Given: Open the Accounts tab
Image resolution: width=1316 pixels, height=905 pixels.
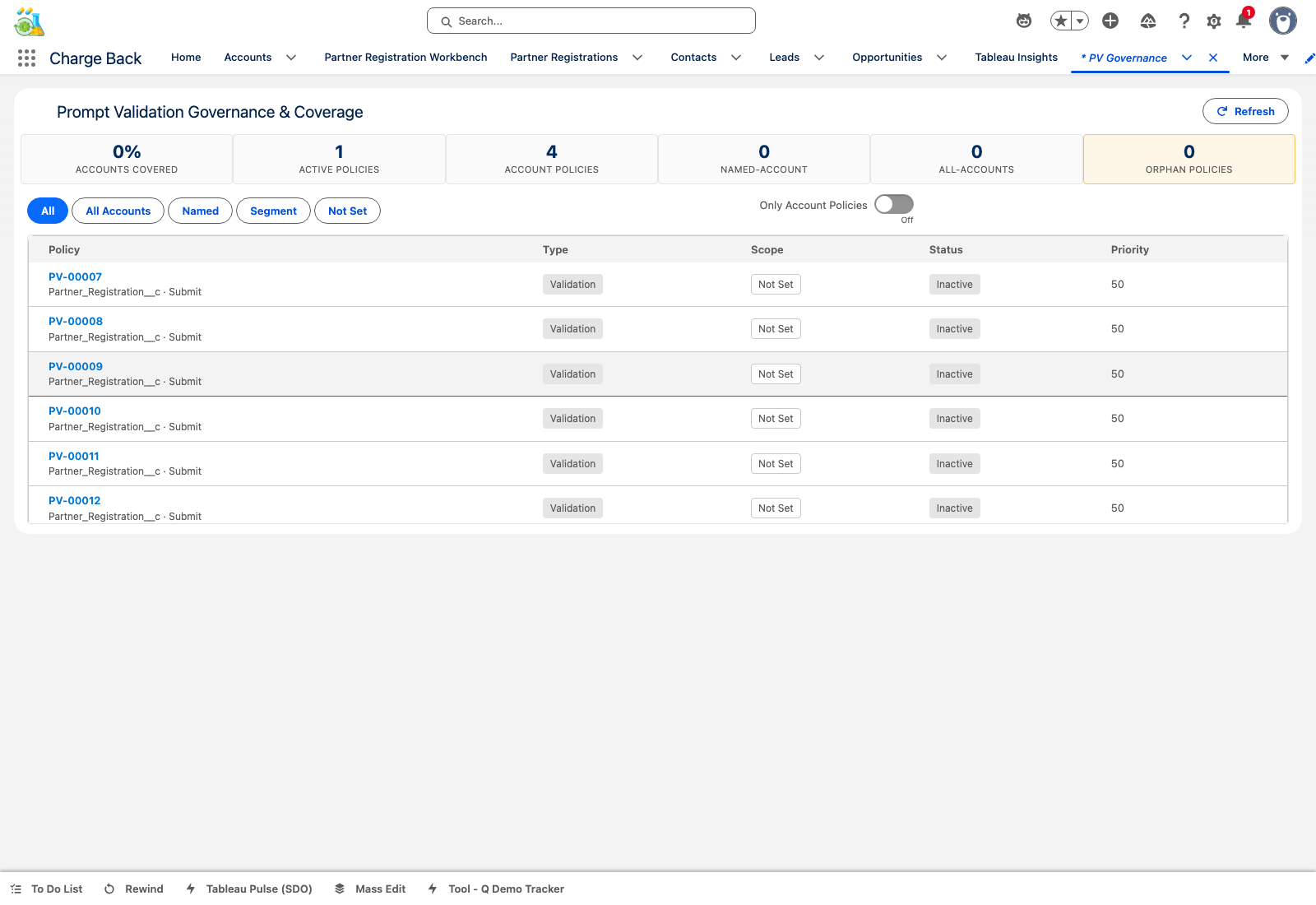Looking at the screenshot, I should tap(248, 58).
